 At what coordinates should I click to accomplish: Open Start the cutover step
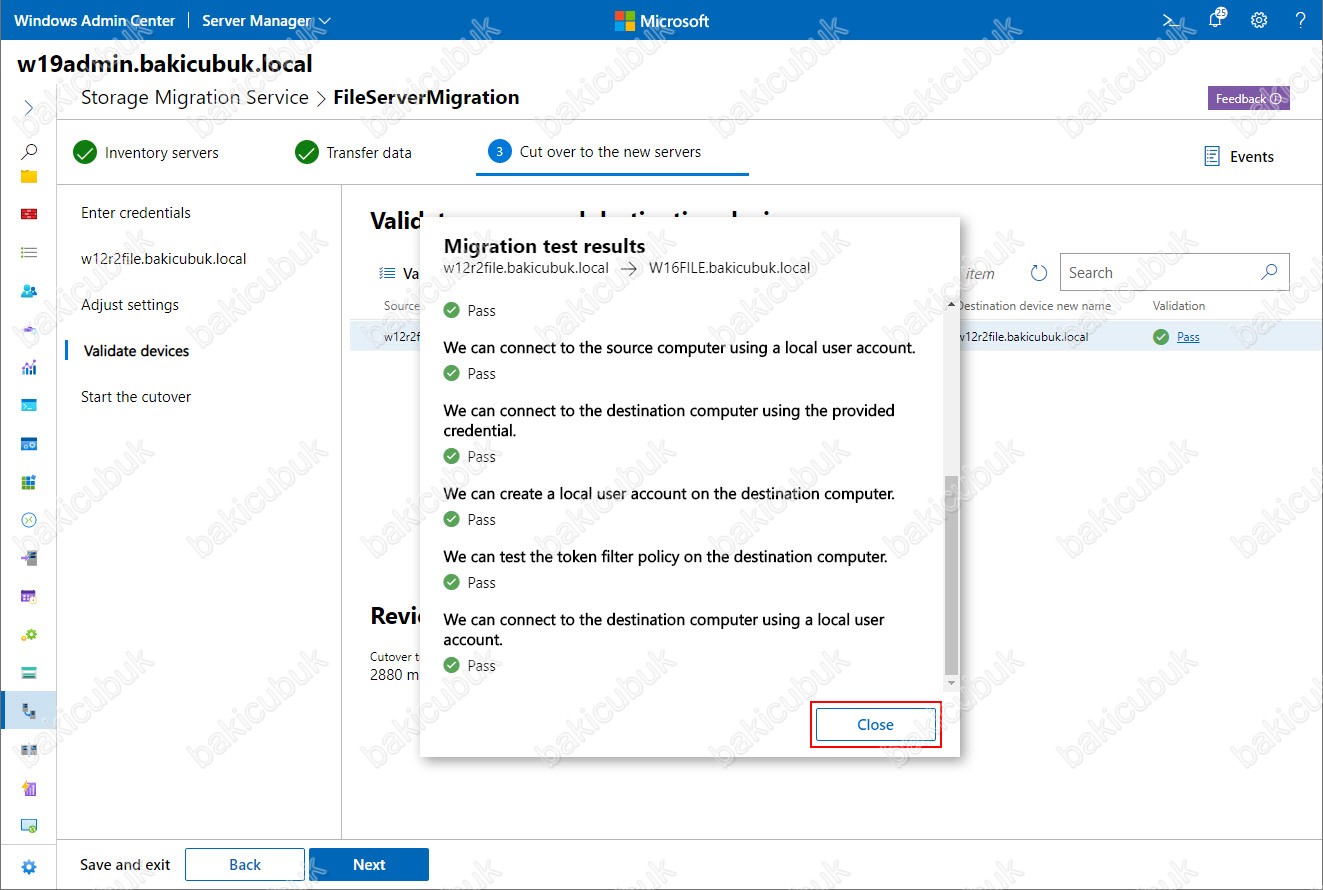[136, 397]
